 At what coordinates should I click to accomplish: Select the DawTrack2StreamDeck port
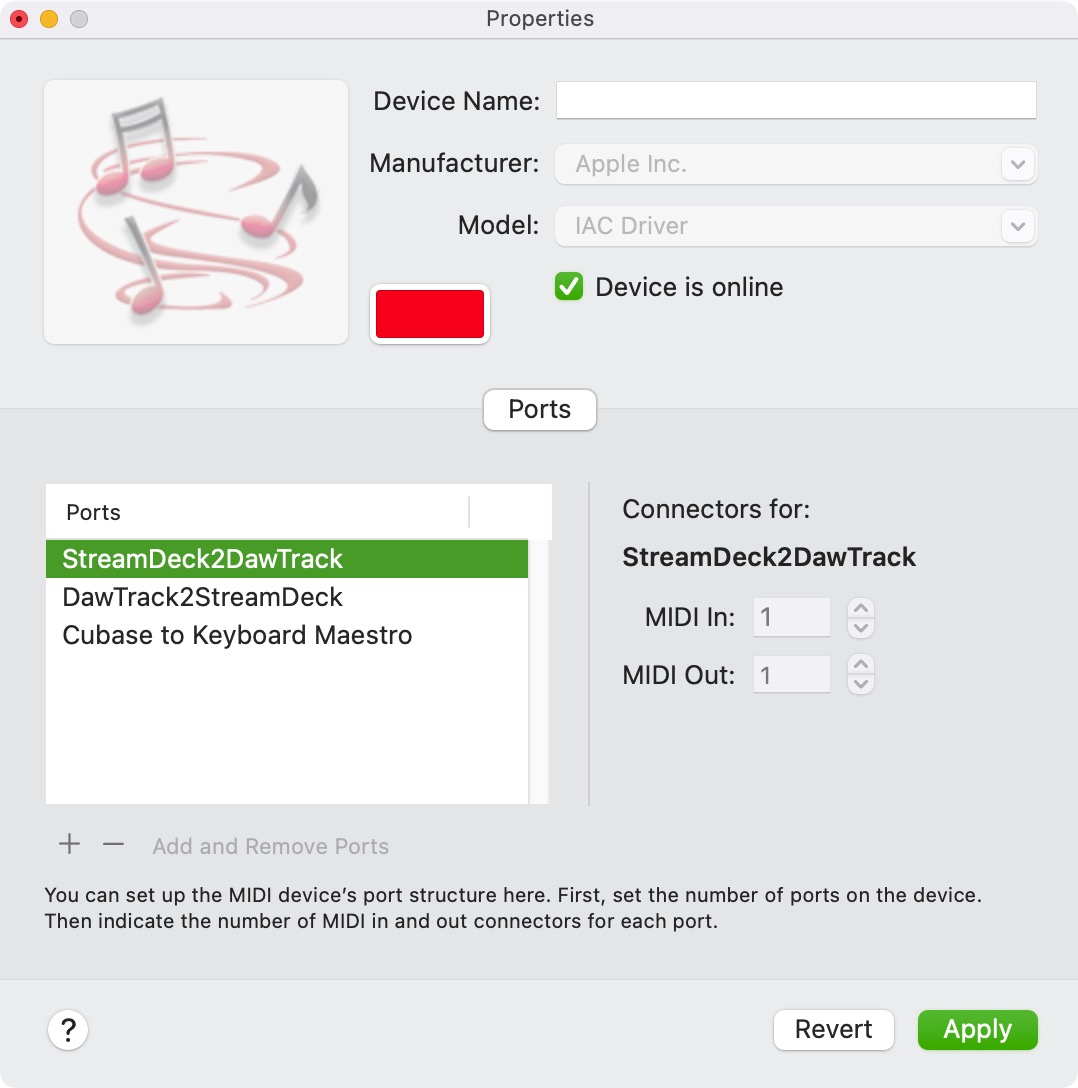[286, 597]
